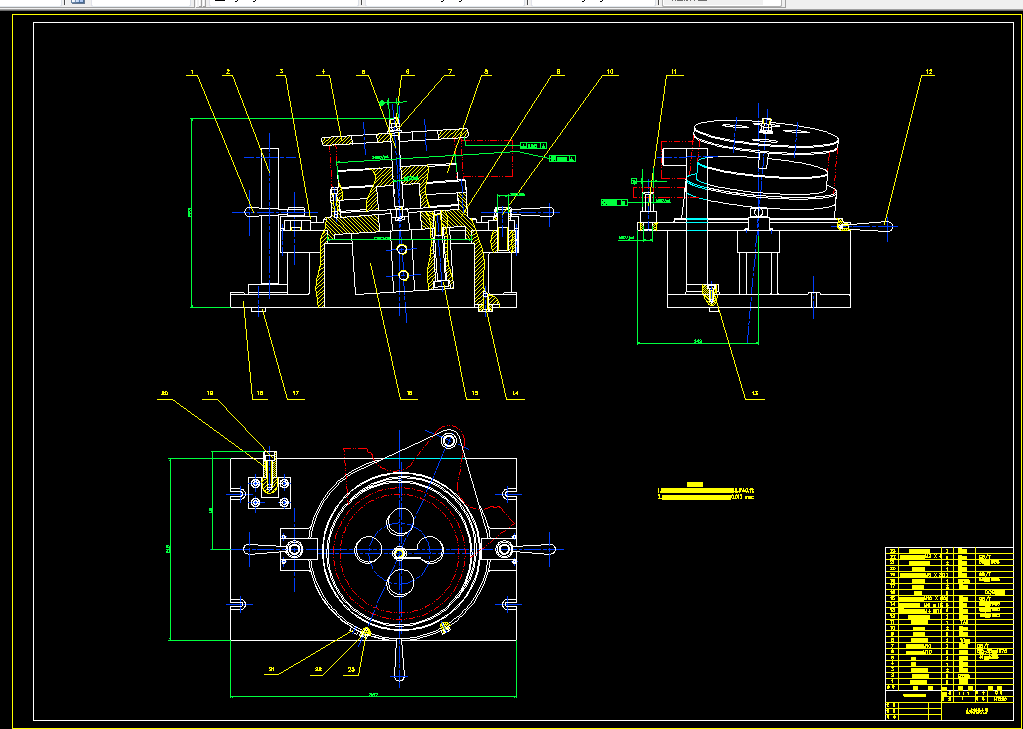Pick part callout number 12 label

[x=929, y=71]
